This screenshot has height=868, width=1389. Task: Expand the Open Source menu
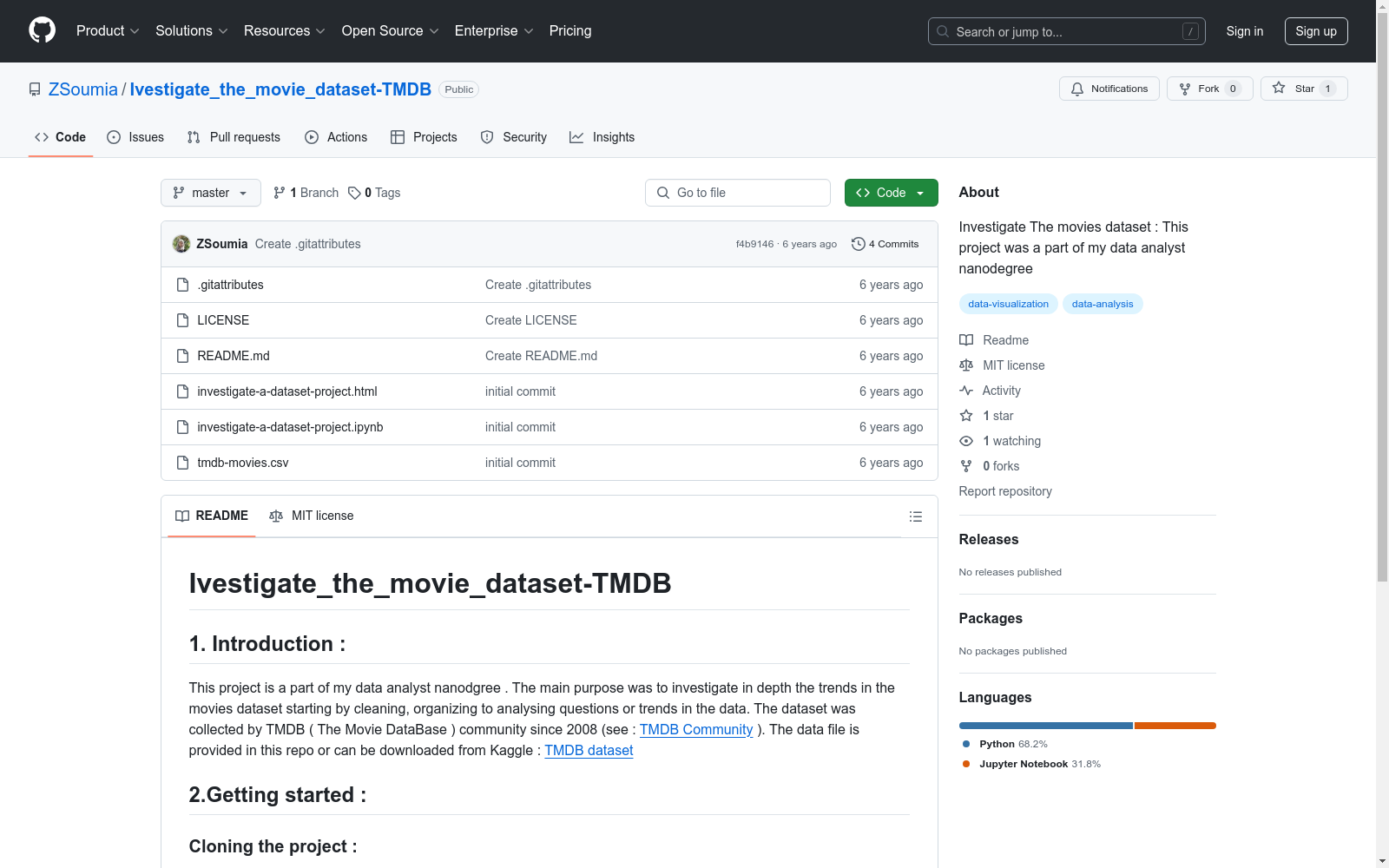point(390,30)
